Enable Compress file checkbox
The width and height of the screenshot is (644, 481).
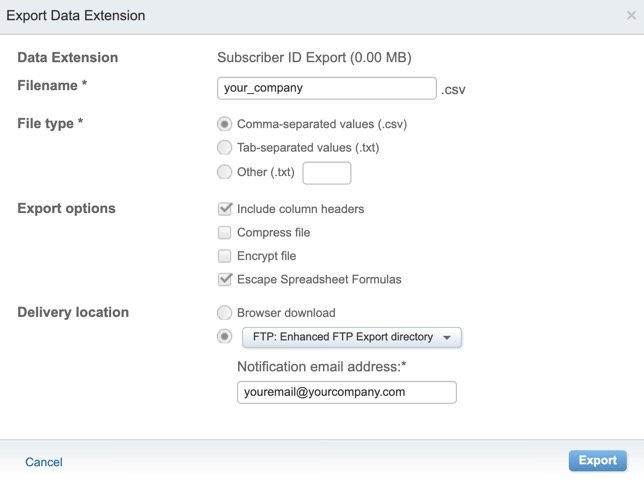[225, 232]
